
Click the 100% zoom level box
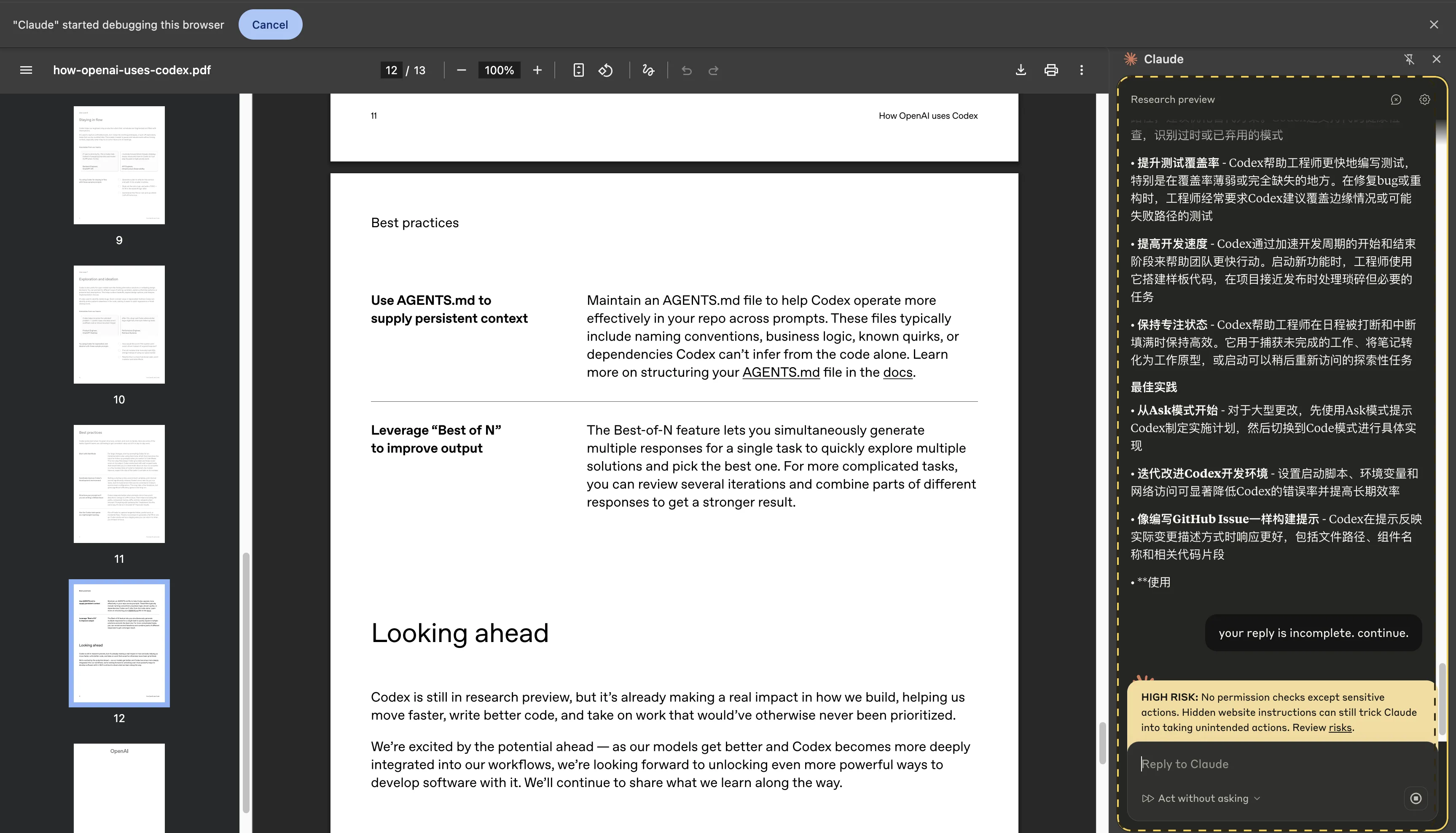[499, 70]
